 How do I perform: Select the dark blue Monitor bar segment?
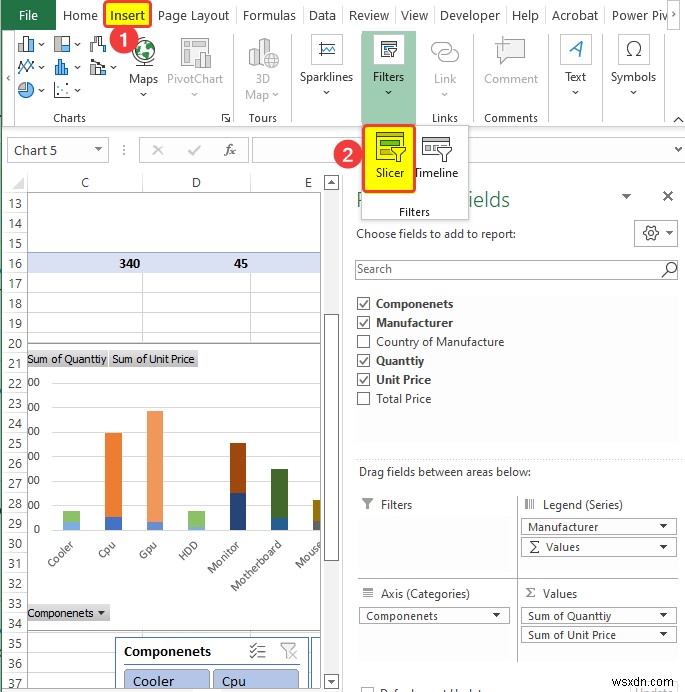238,511
